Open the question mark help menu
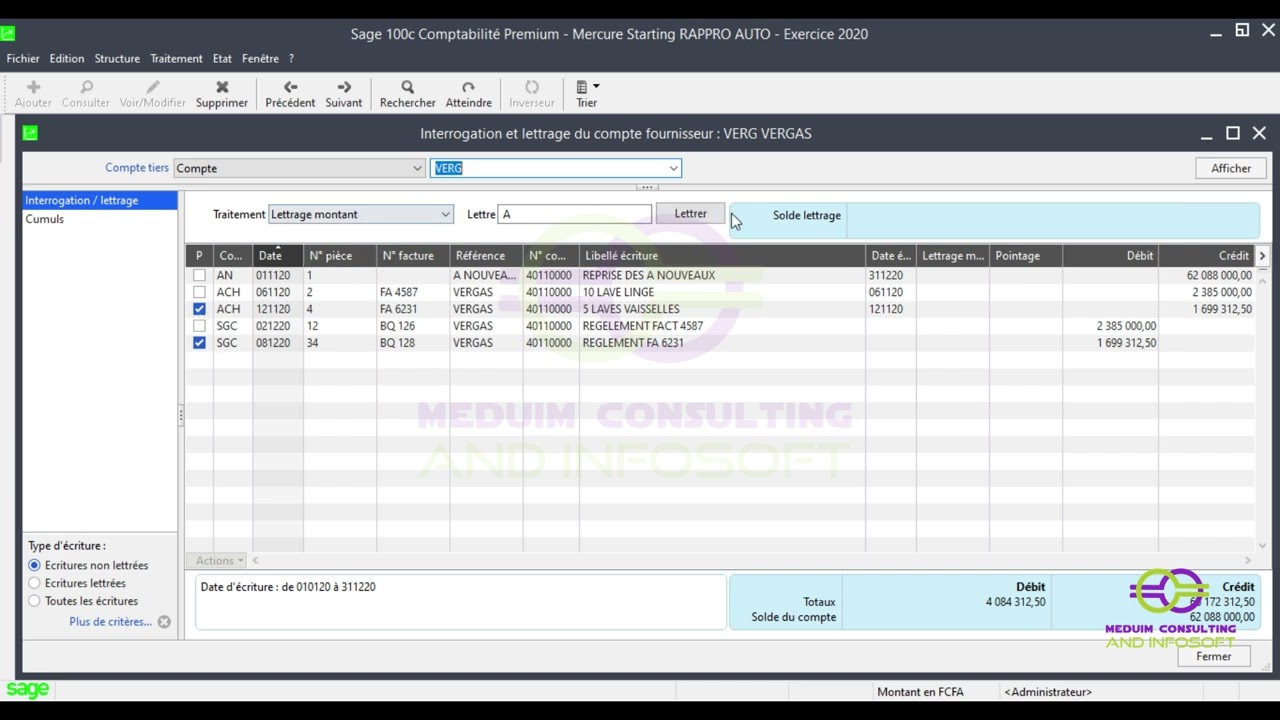Screen dimensions: 1280x720 (x=291, y=59)
